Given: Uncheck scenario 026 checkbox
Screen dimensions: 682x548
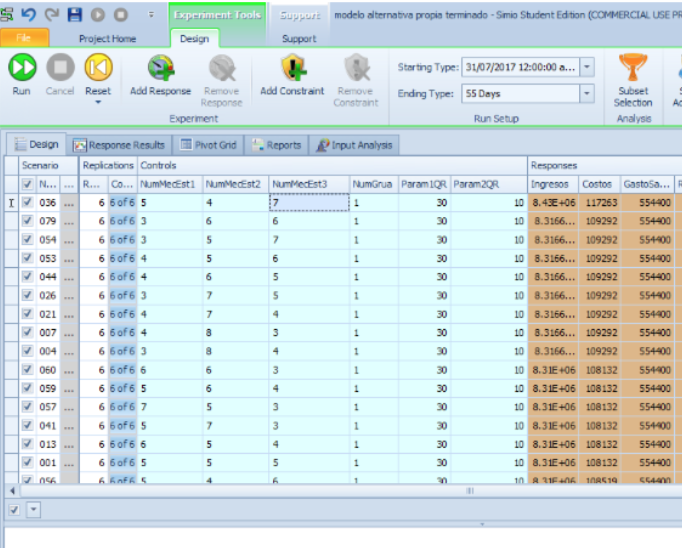Looking at the screenshot, I should (27, 295).
